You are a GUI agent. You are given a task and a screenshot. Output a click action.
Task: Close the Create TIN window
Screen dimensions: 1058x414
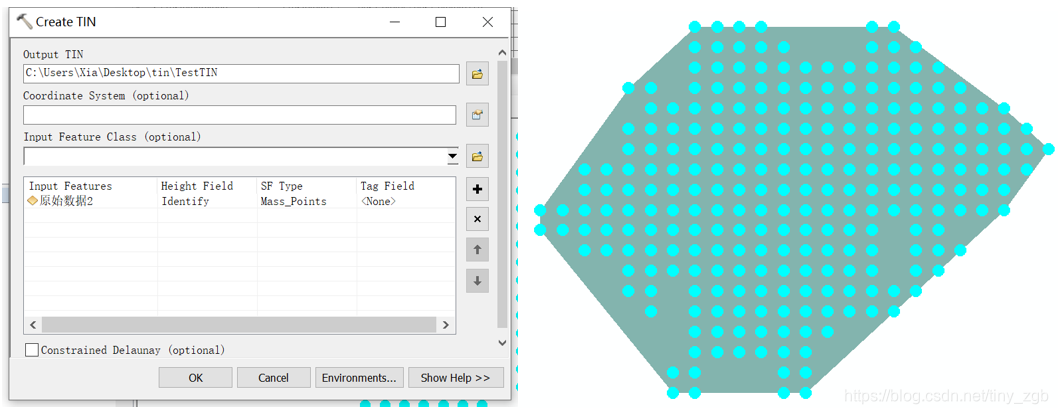point(488,22)
